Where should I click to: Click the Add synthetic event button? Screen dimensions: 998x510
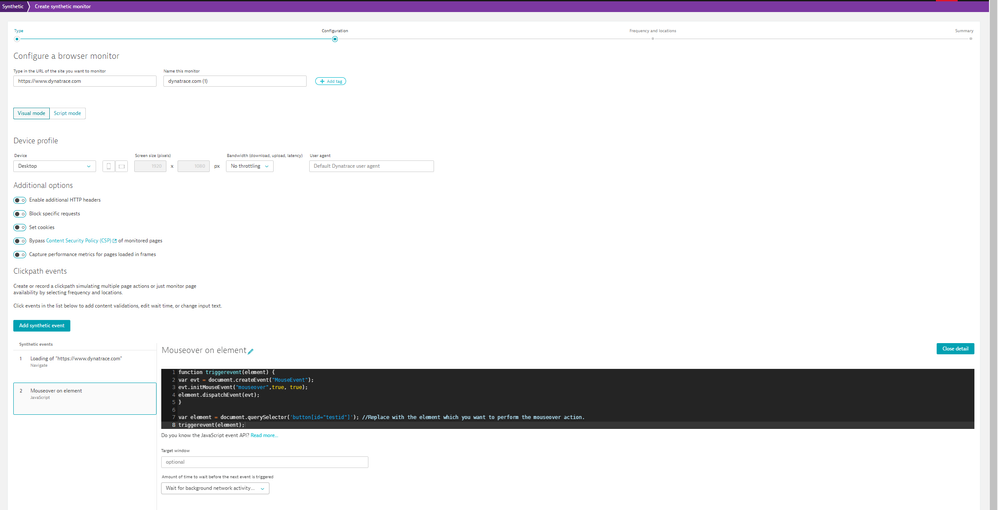point(42,326)
